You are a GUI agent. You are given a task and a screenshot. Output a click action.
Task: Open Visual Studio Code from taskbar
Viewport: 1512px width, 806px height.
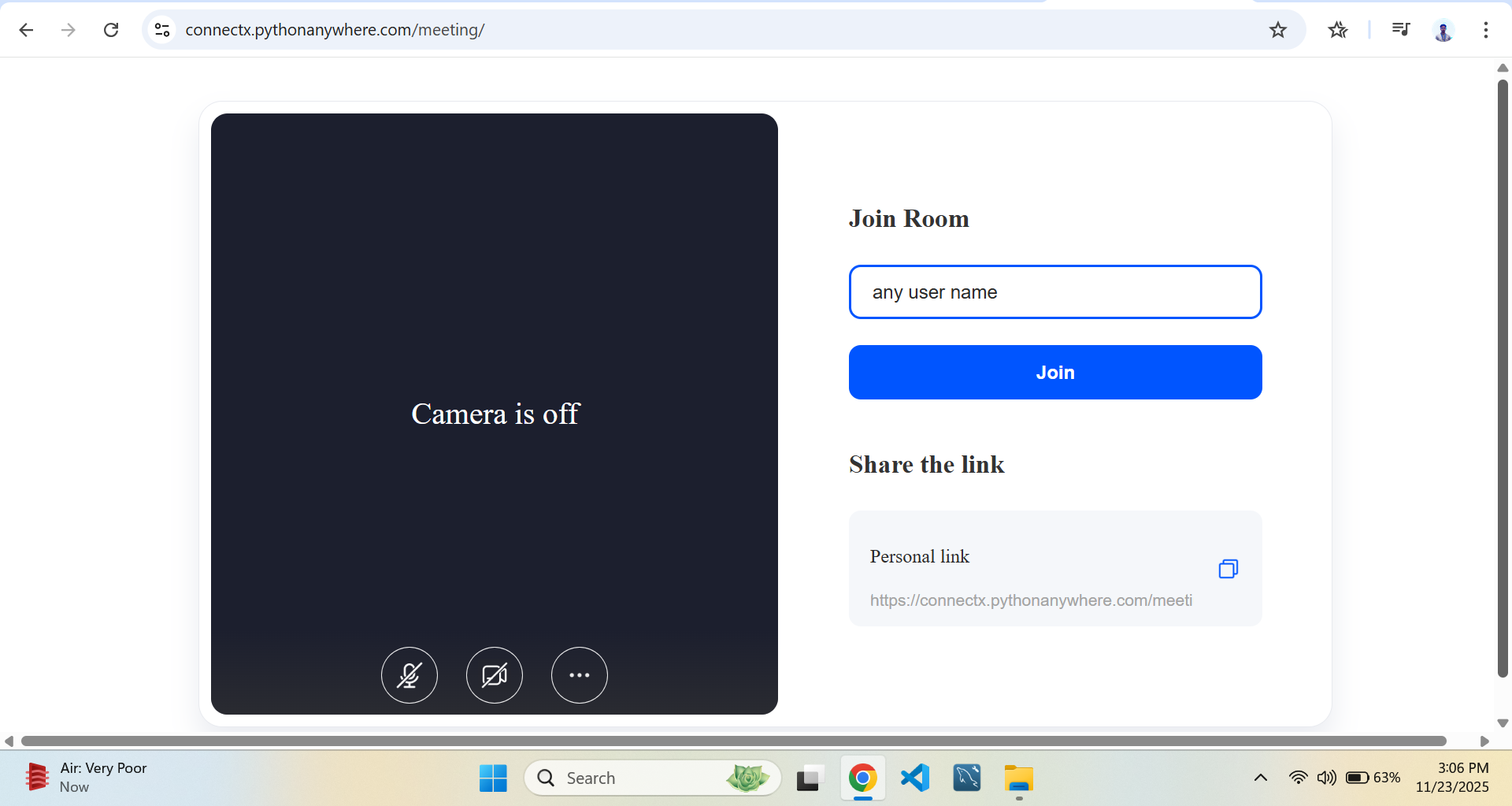click(915, 778)
